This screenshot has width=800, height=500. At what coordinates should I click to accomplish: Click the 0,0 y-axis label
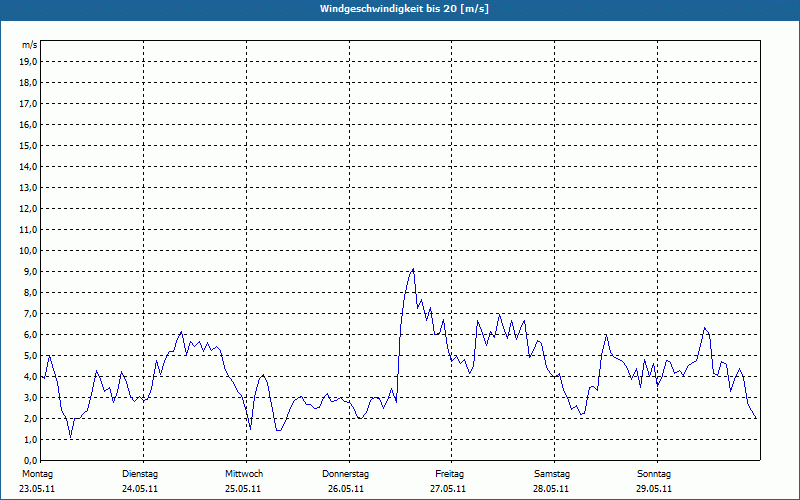pos(30,460)
